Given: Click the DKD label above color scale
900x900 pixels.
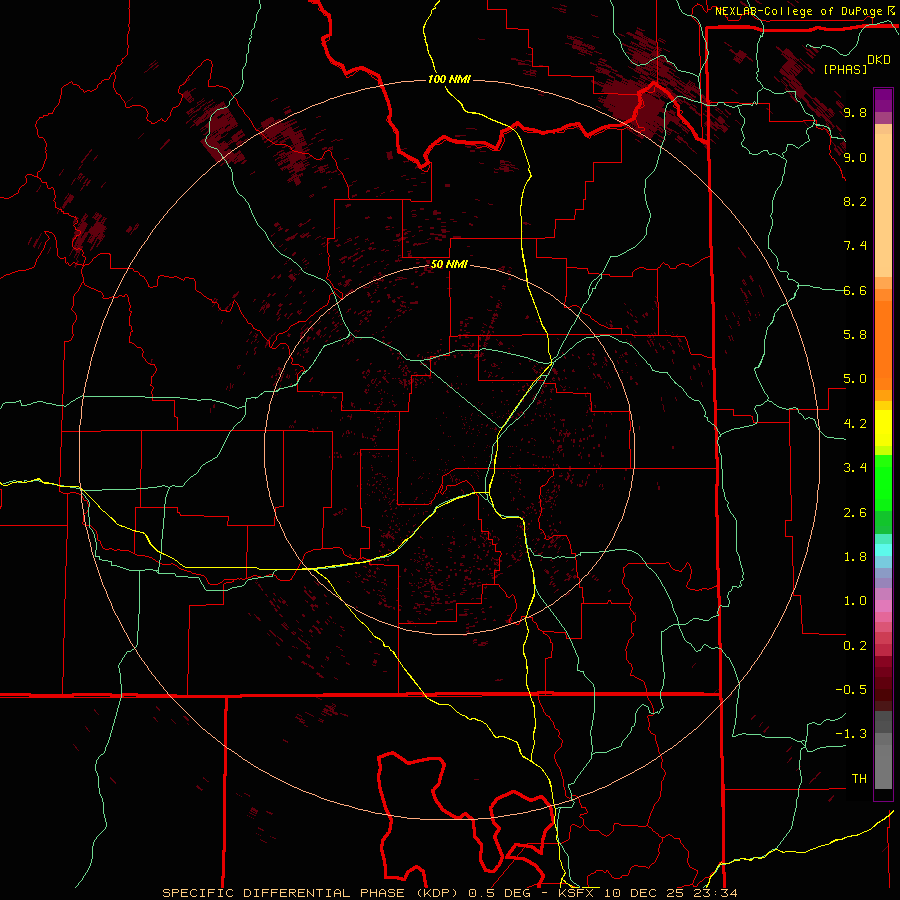Looking at the screenshot, I should click(x=879, y=60).
